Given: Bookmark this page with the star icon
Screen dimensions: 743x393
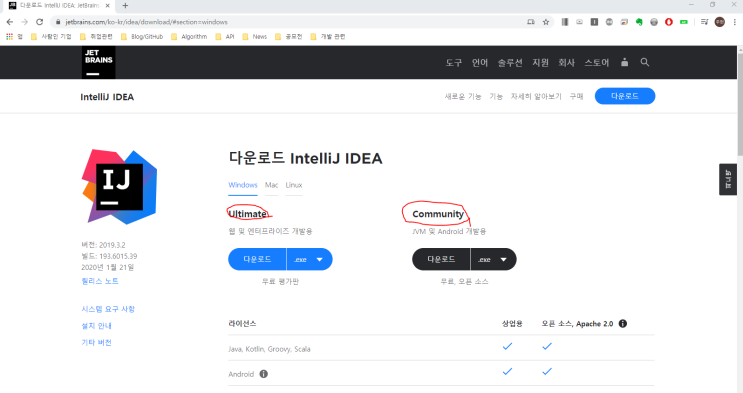Looking at the screenshot, I should pyautogui.click(x=546, y=22).
